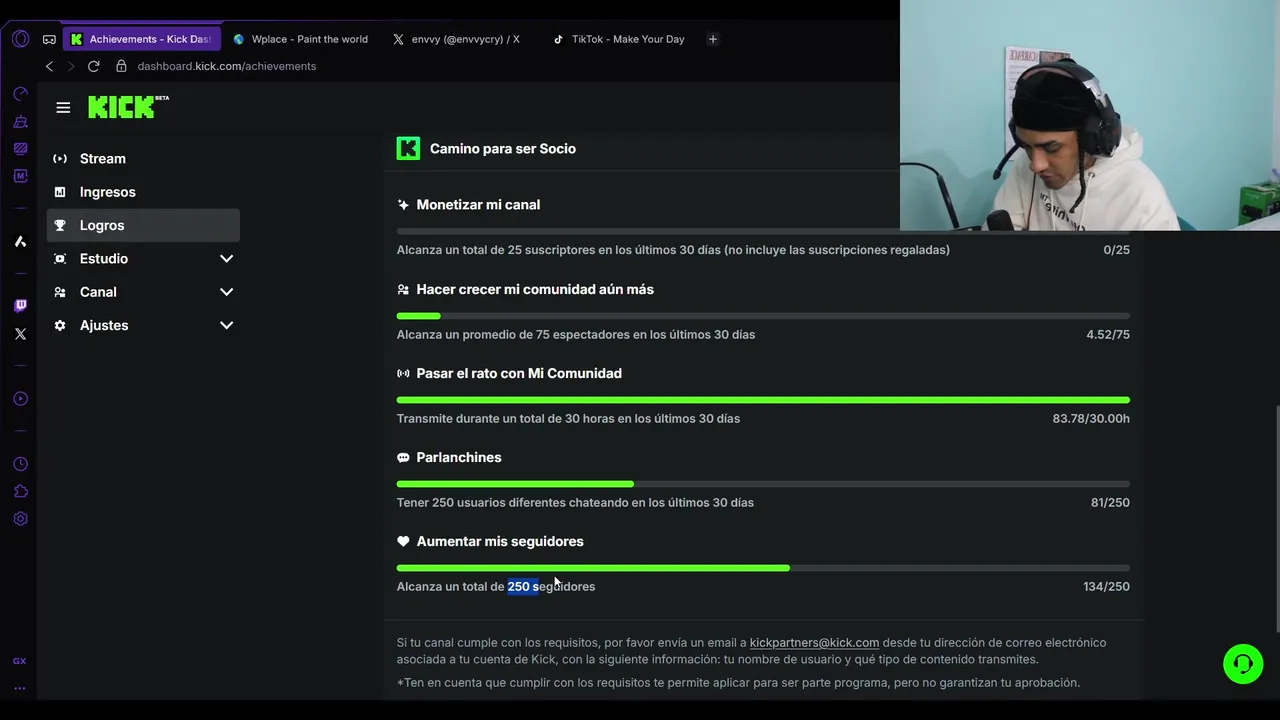Click the 4.52/75 viewers value
This screenshot has width=1280, height=720.
point(1108,335)
